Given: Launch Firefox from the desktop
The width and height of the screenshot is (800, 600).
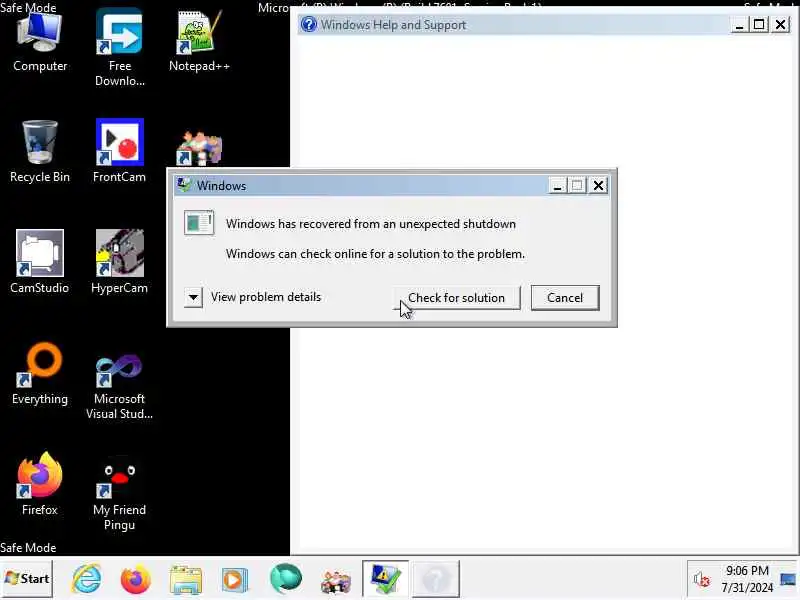Looking at the screenshot, I should click(40, 484).
